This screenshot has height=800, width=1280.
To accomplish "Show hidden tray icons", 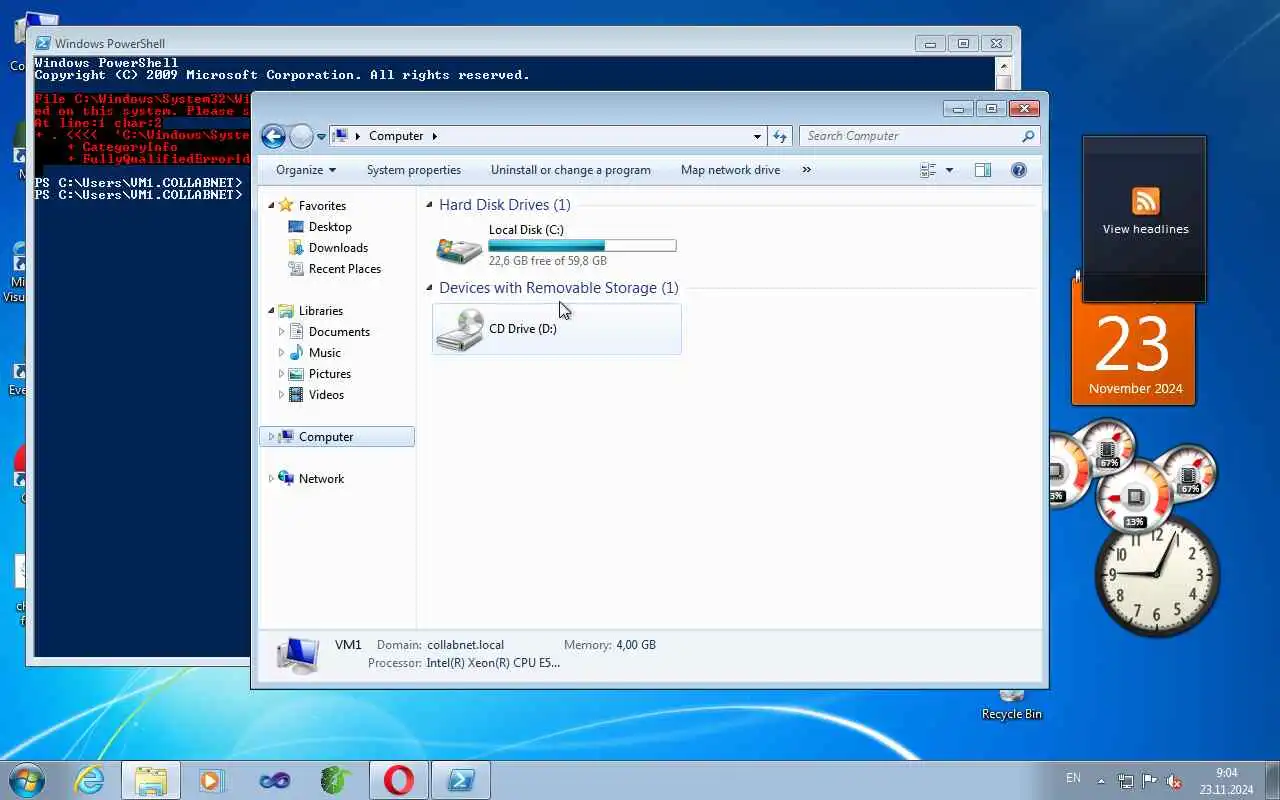I will pyautogui.click(x=1101, y=781).
